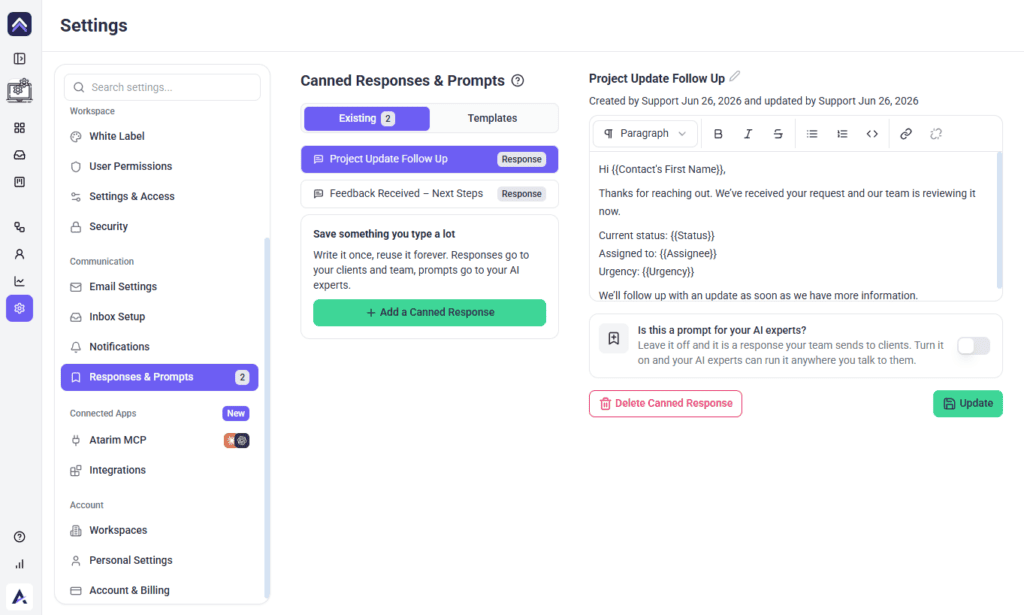This screenshot has width=1024, height=615.
Task: Switch to the Templates tab
Action: tap(492, 118)
